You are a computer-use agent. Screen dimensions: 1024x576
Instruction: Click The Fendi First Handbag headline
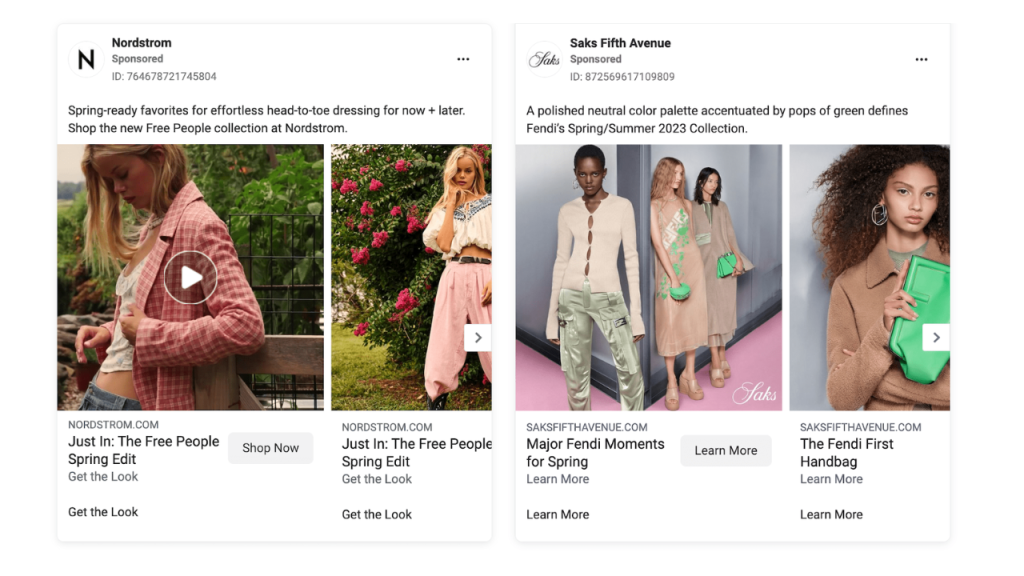[848, 452]
